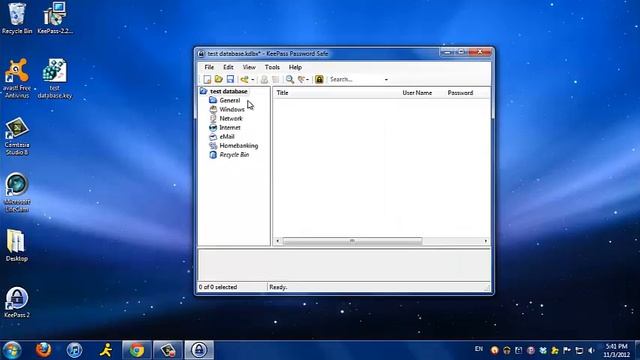Select the Recycle Bin group in KeePass
640x360 pixels.
(x=234, y=155)
